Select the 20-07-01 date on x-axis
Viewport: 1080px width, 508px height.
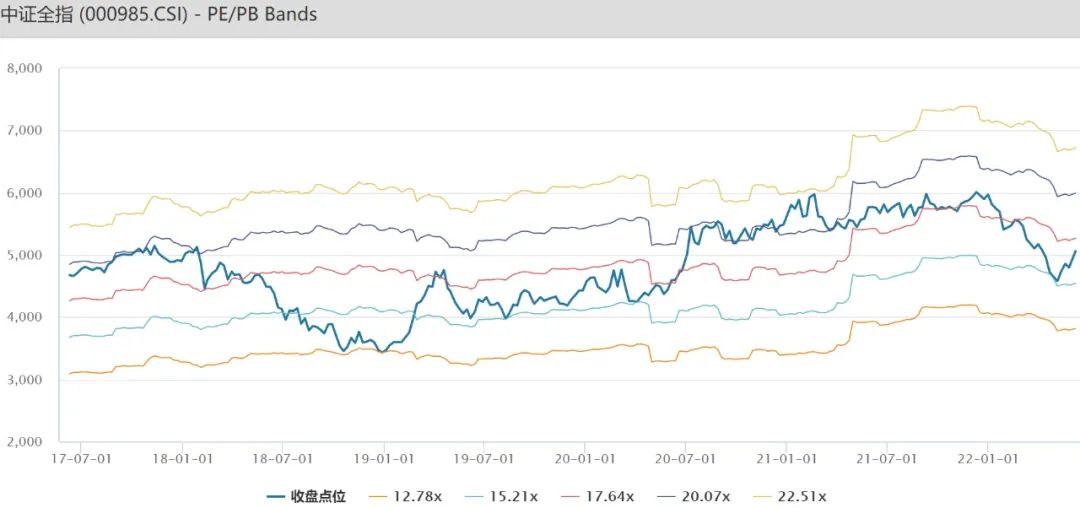pyautogui.click(x=684, y=459)
